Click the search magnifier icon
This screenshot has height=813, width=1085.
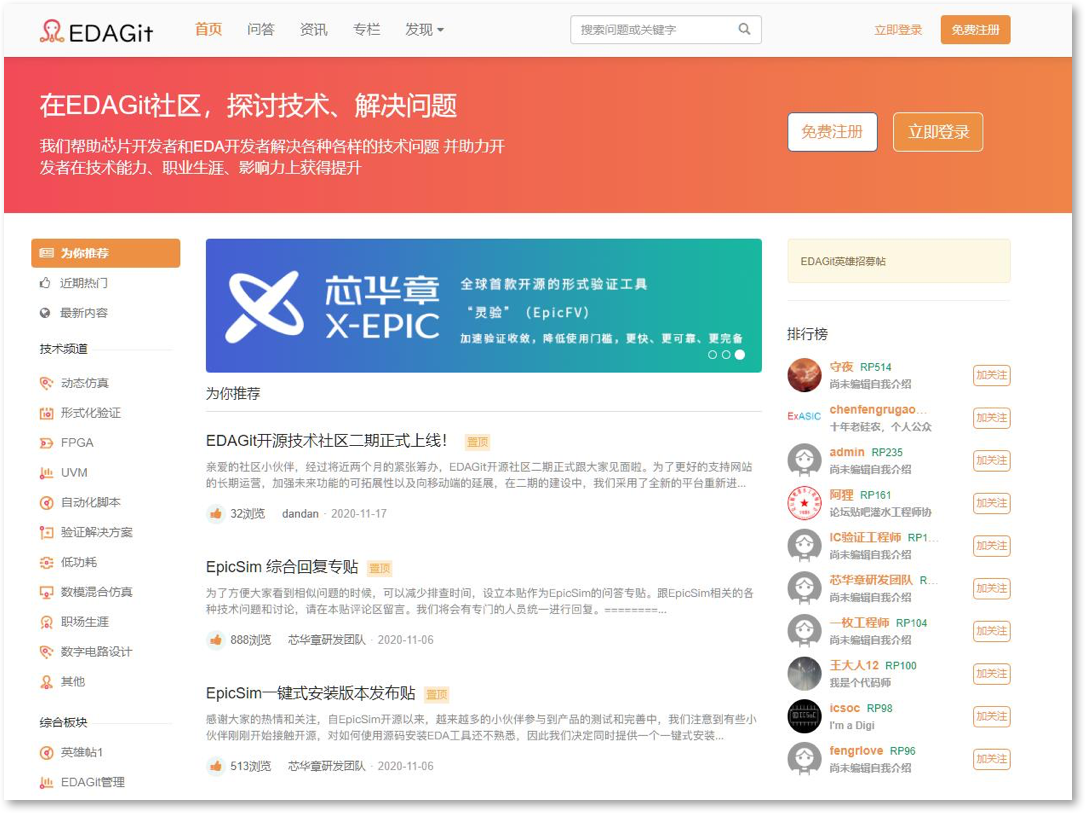point(744,29)
